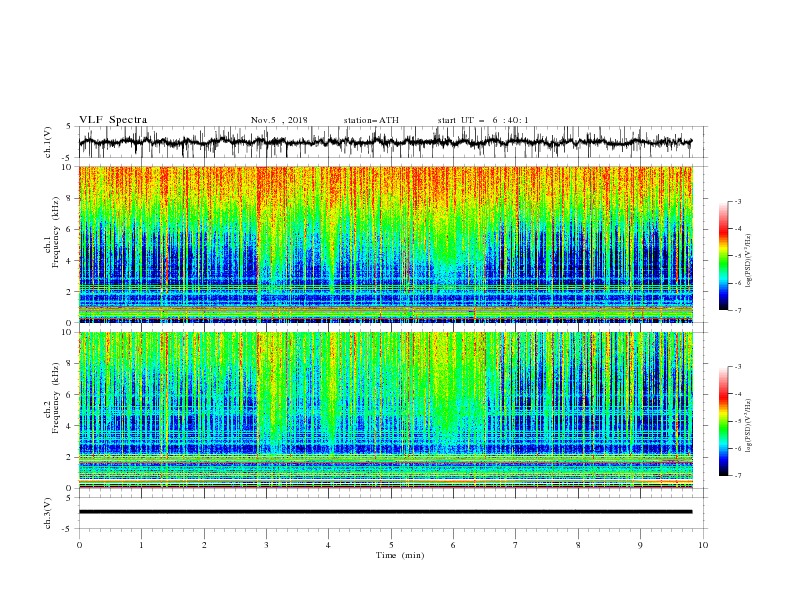Click time axis tick label "8"
This screenshot has width=792, height=612.
(578, 545)
